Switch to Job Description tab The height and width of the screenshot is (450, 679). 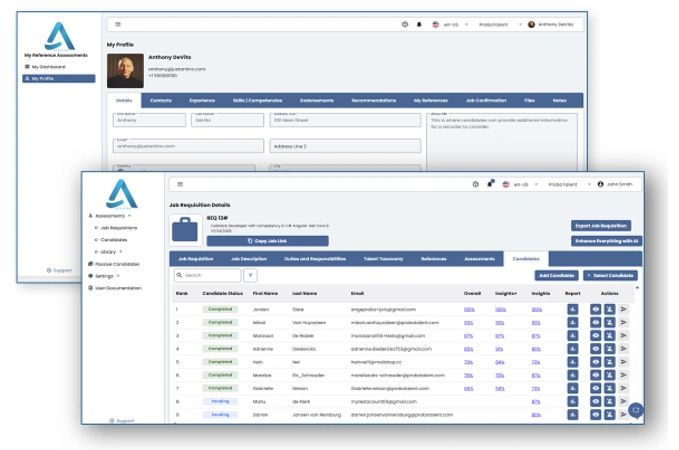click(x=249, y=259)
